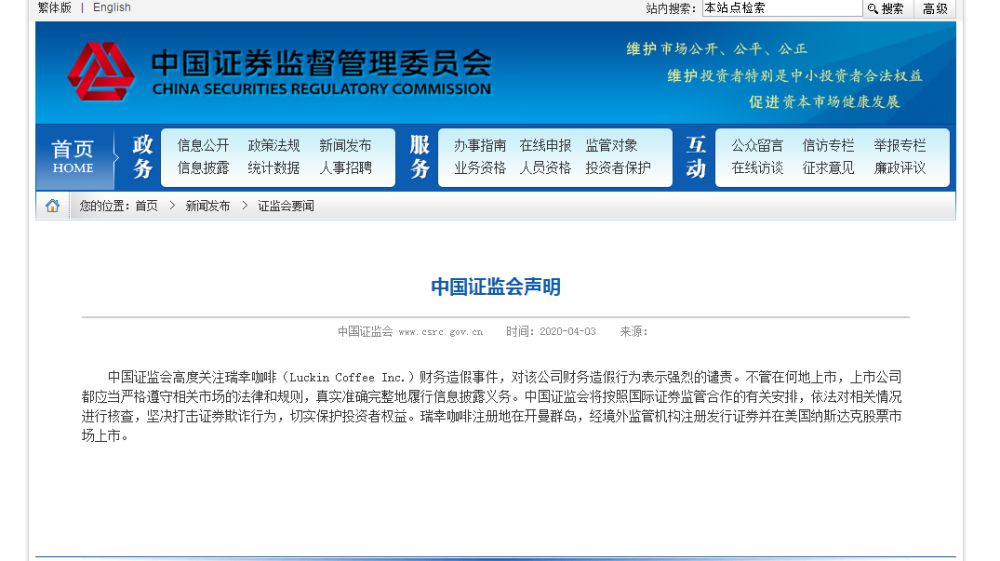The height and width of the screenshot is (561, 1000).
Task: Open 信息披露 menu item
Action: pos(203,168)
